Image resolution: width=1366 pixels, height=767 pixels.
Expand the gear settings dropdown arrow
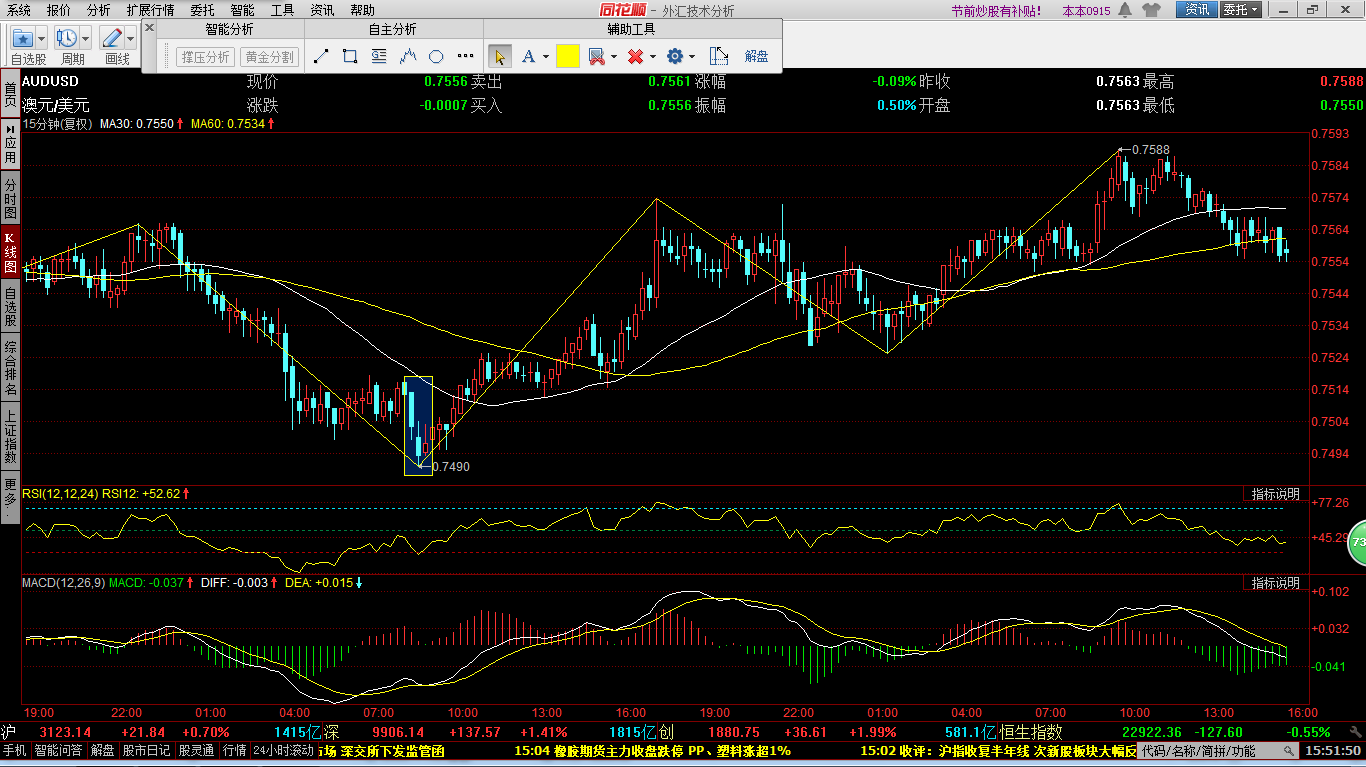click(693, 57)
